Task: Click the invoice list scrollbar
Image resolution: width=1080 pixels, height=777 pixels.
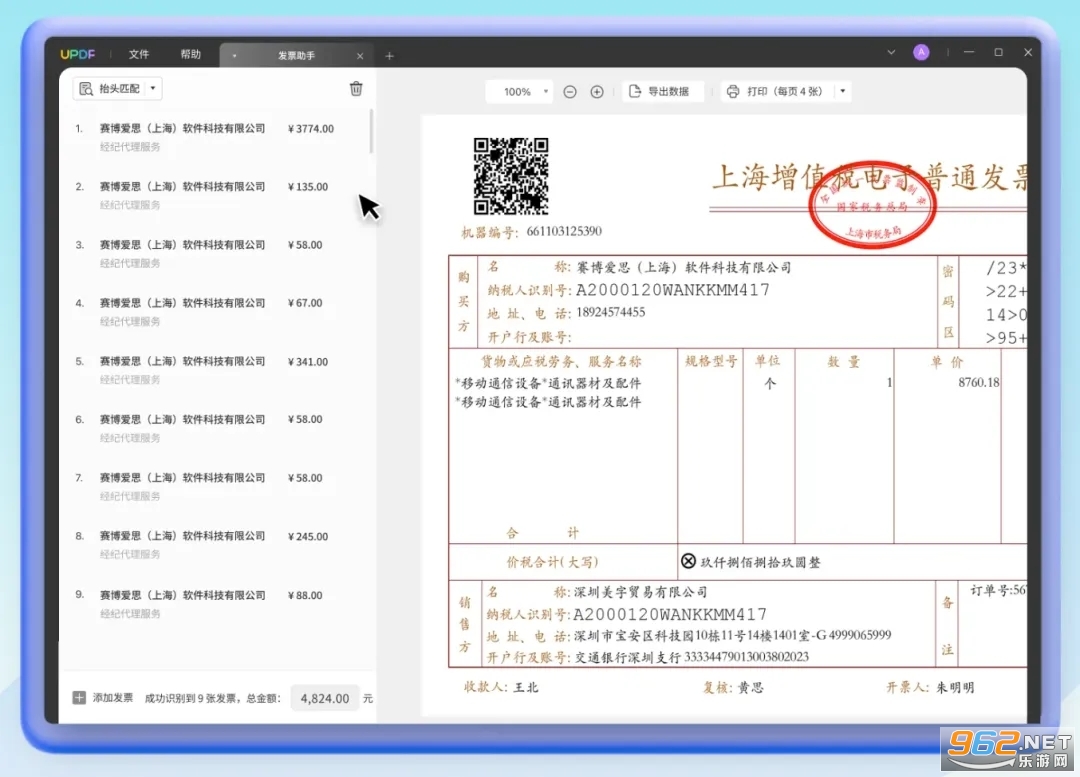Action: point(371,131)
